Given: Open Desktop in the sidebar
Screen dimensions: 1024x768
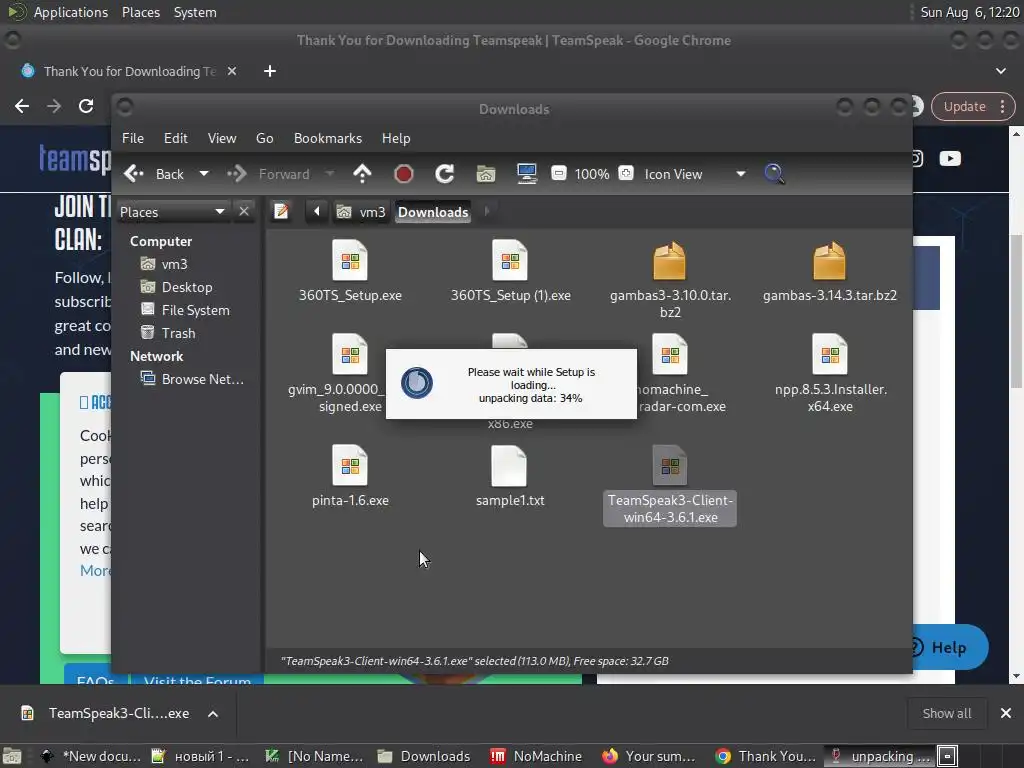Looking at the screenshot, I should pos(176,287).
